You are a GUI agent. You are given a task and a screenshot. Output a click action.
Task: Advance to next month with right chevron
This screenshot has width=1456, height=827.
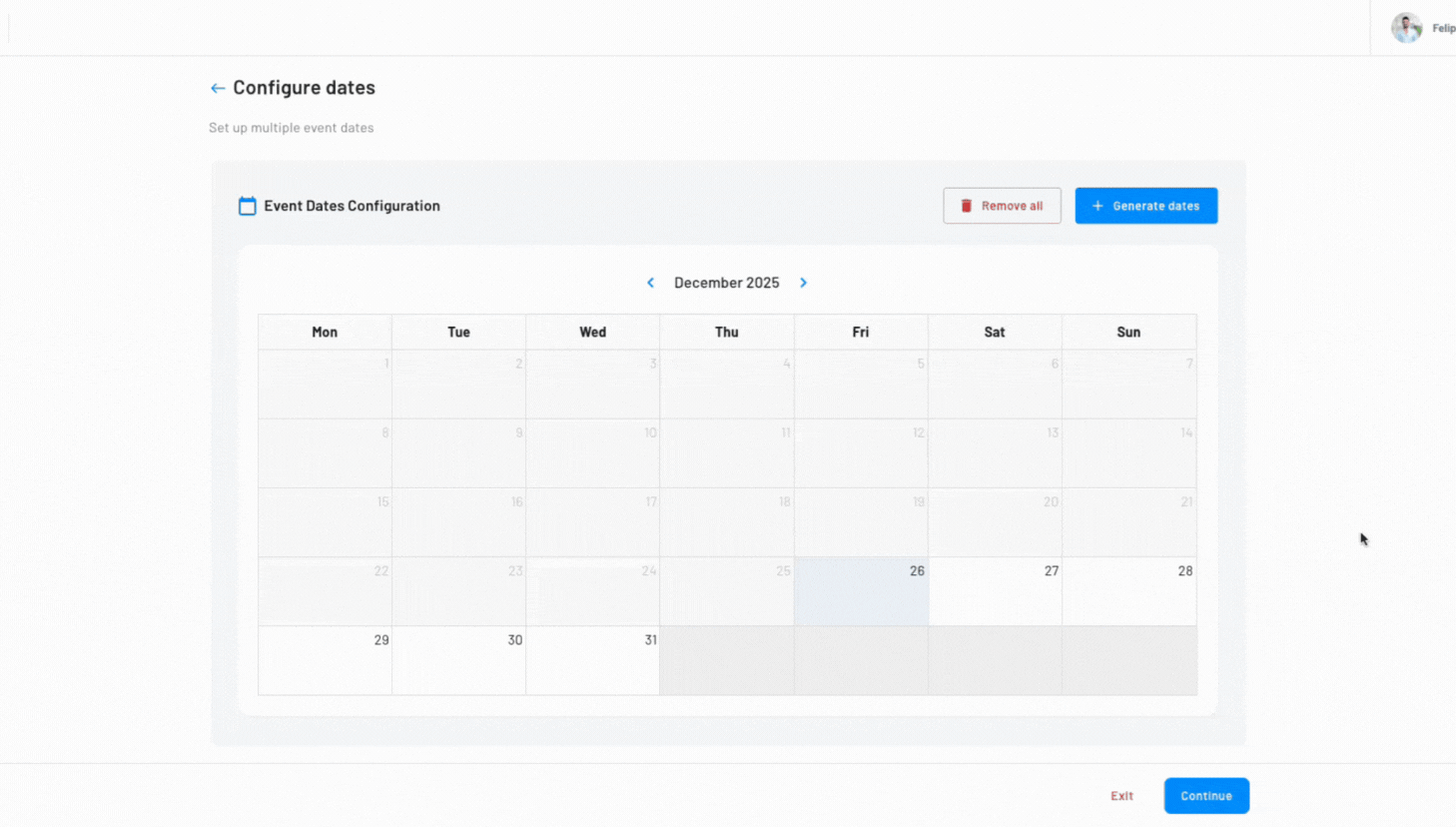[803, 283]
